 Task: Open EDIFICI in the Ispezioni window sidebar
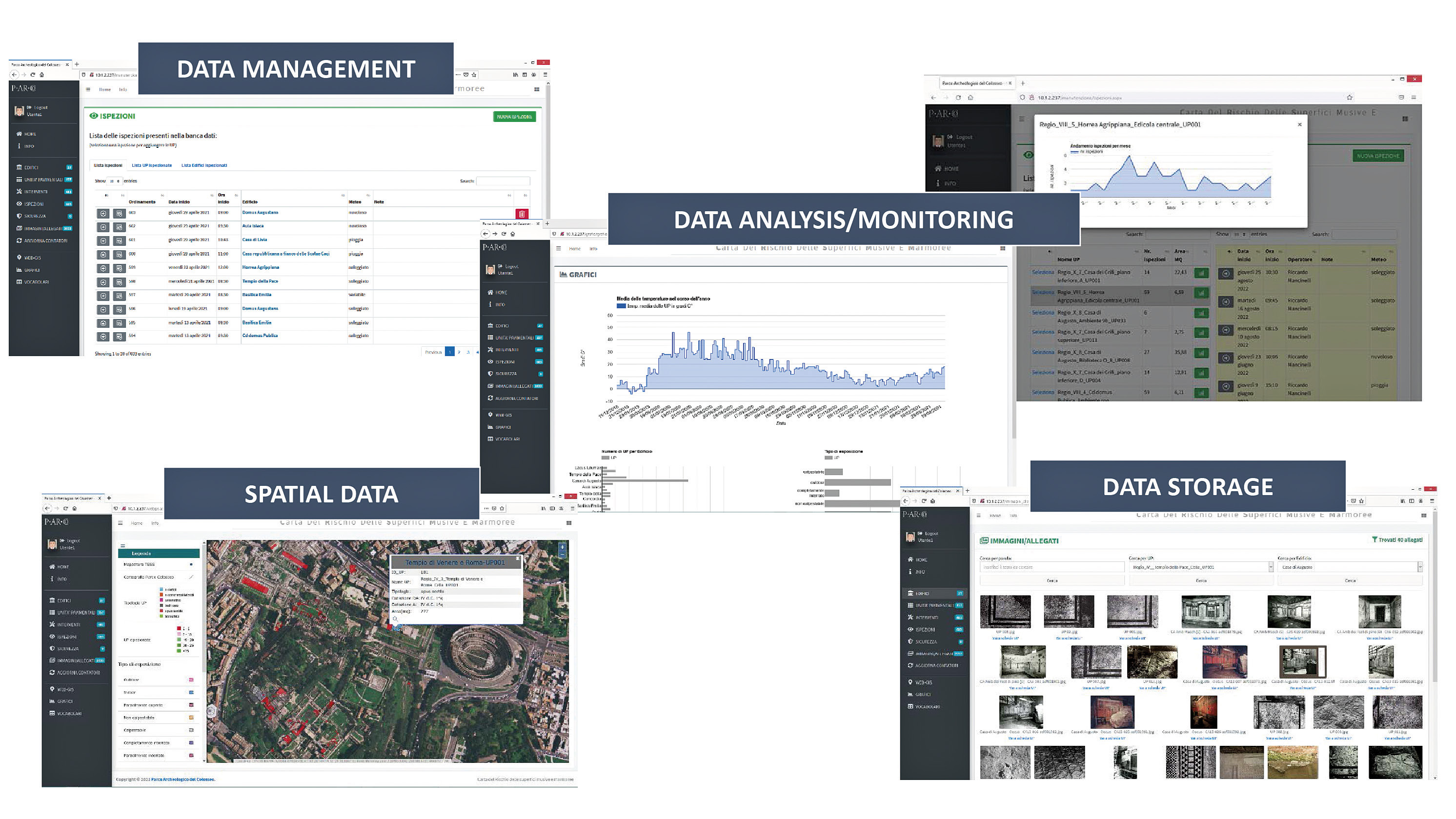click(x=44, y=167)
